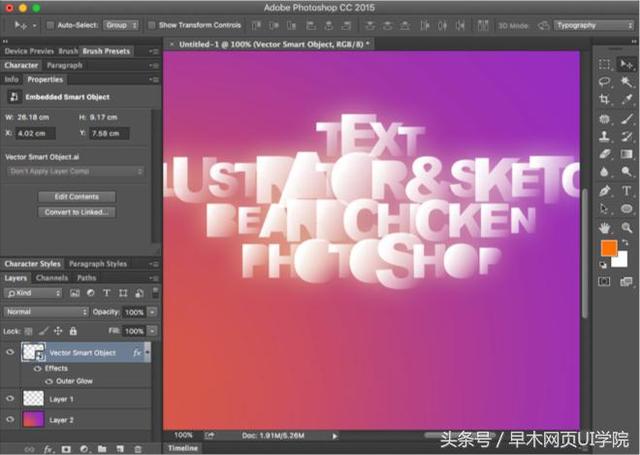The width and height of the screenshot is (640, 455).
Task: Select the Horizontal Type tool
Action: coord(627,191)
